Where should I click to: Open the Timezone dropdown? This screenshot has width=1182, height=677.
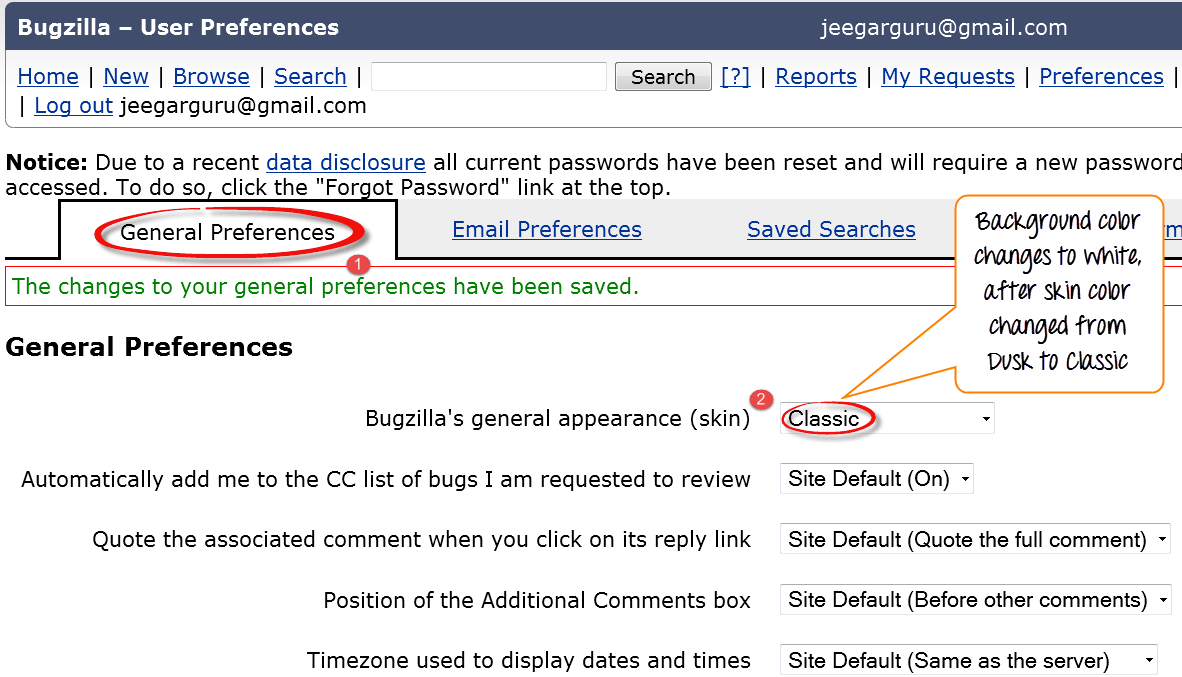tap(968, 661)
